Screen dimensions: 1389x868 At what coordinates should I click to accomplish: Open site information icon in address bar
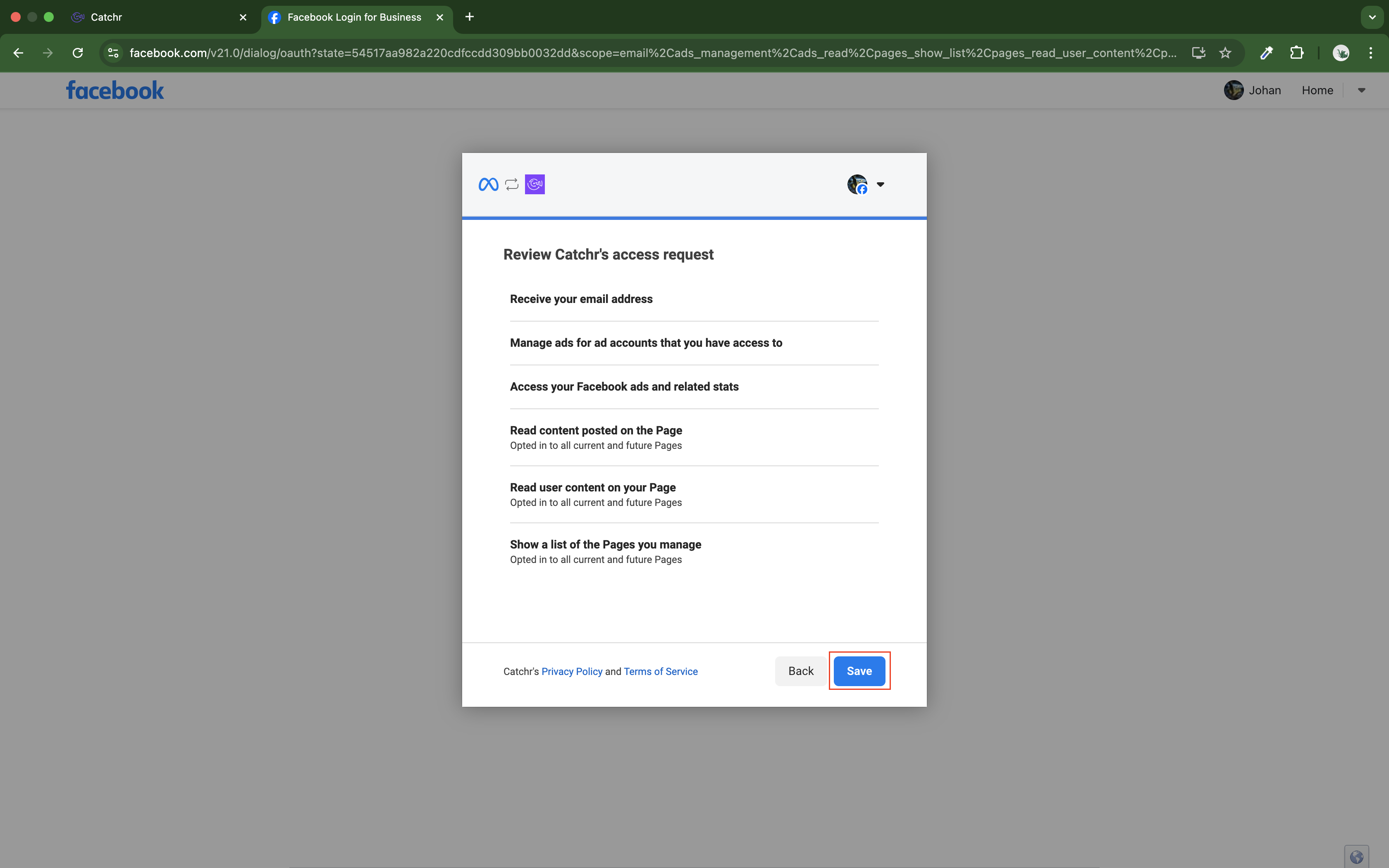(x=113, y=53)
